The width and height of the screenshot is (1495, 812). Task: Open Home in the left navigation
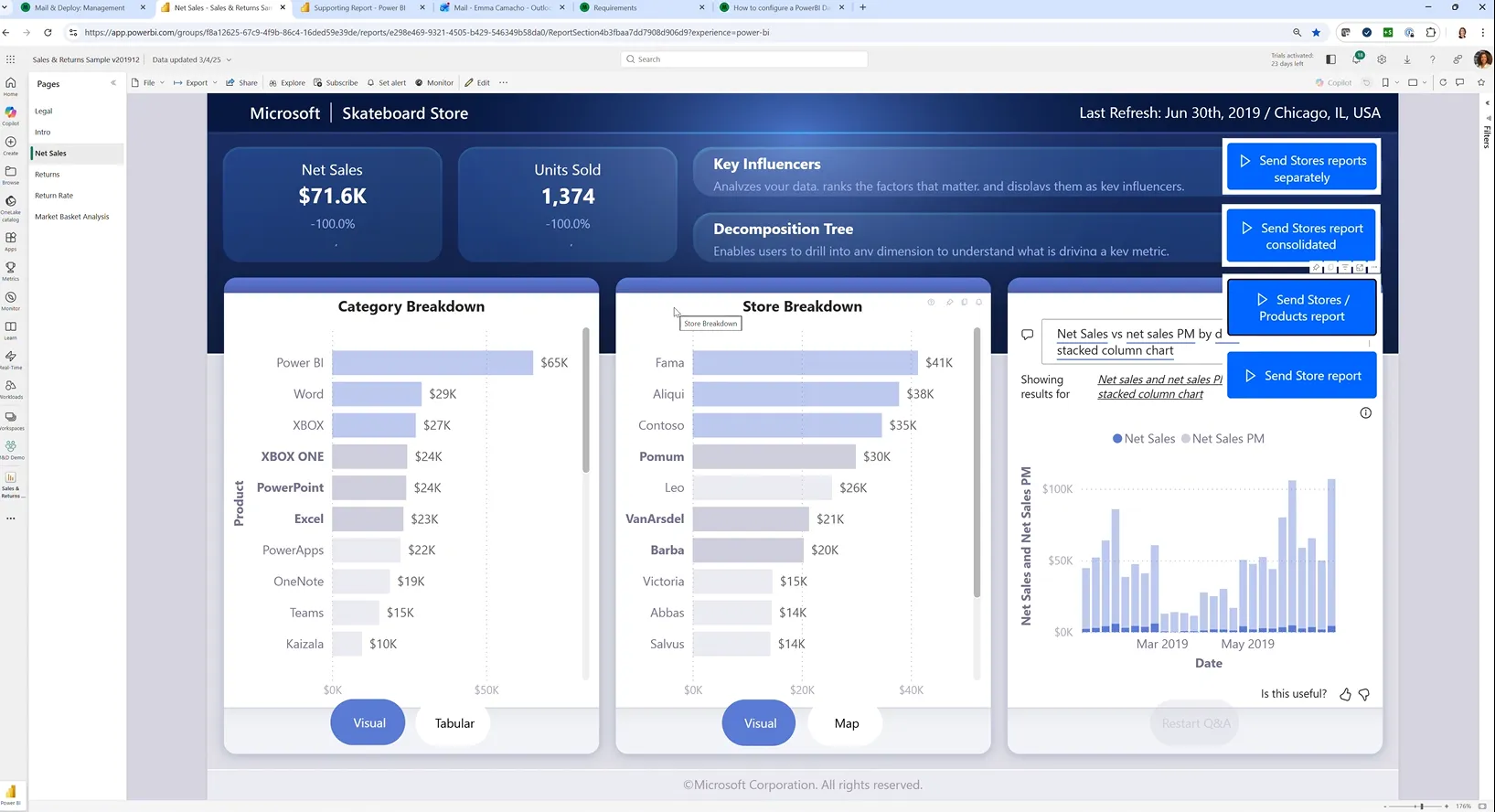(x=10, y=86)
